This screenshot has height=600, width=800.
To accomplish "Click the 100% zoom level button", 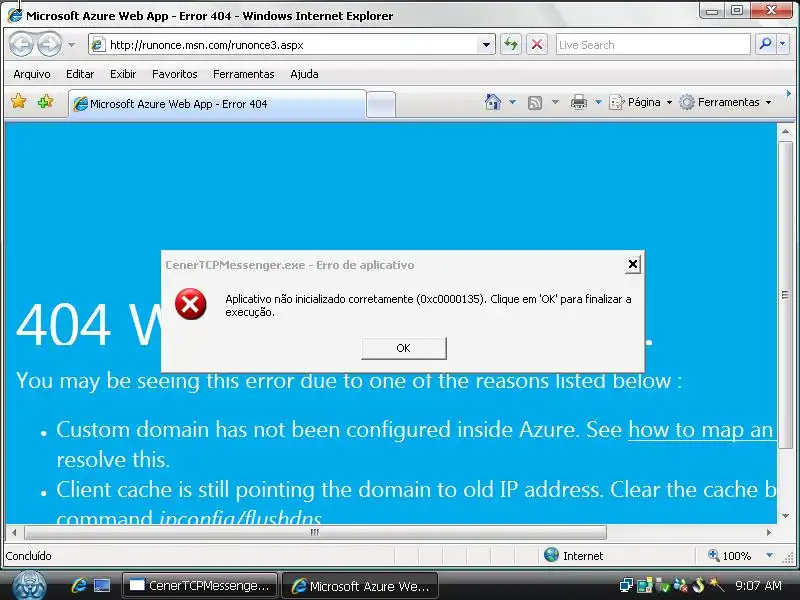I will [730, 556].
